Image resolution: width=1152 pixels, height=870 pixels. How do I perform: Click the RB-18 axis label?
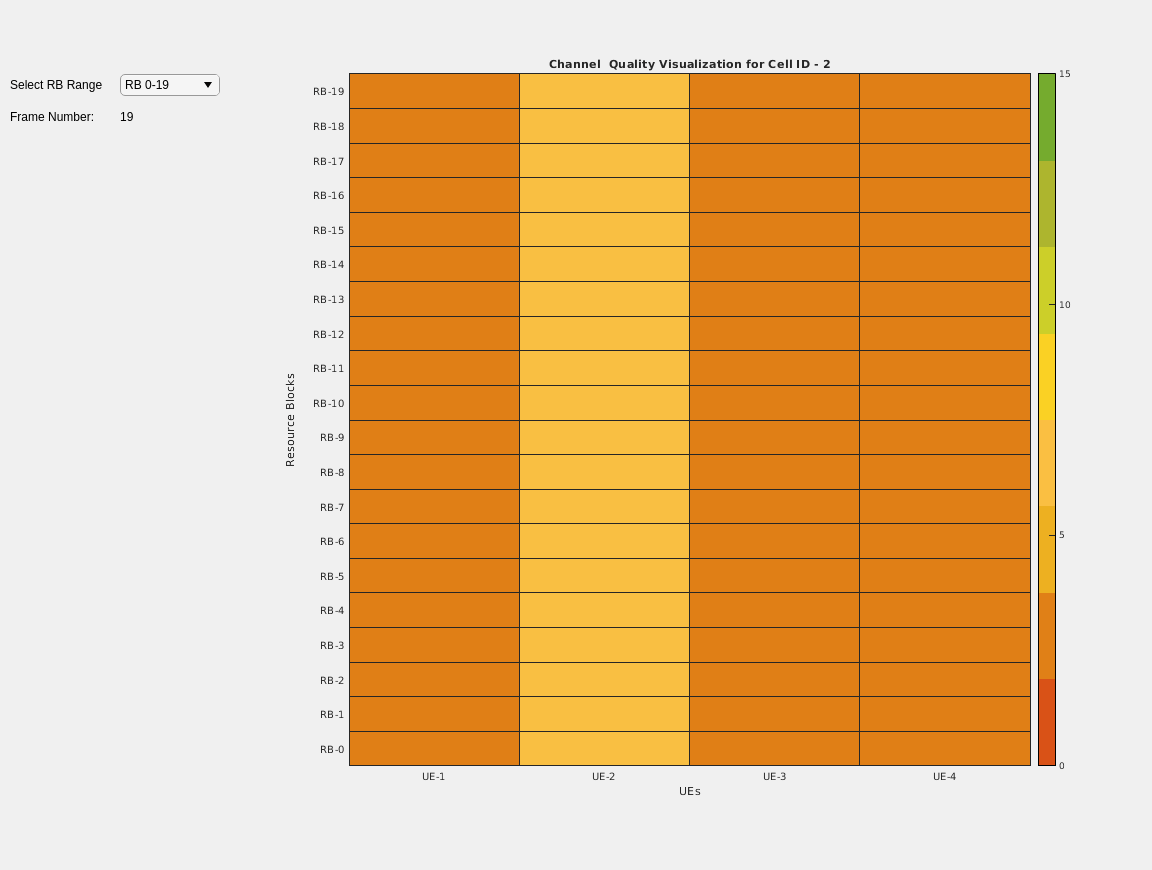pyautogui.click(x=328, y=126)
